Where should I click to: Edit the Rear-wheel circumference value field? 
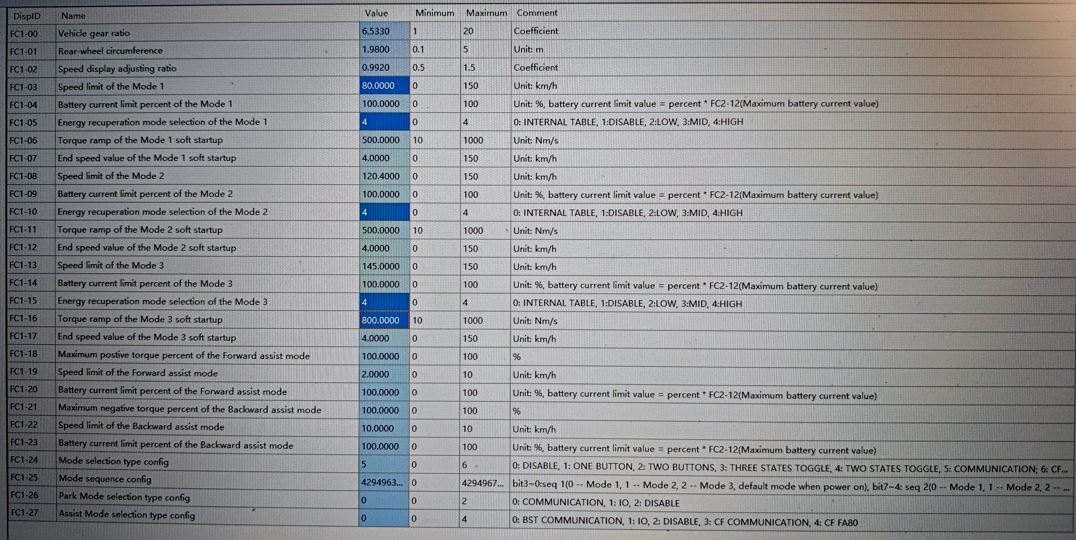pyautogui.click(x=384, y=50)
